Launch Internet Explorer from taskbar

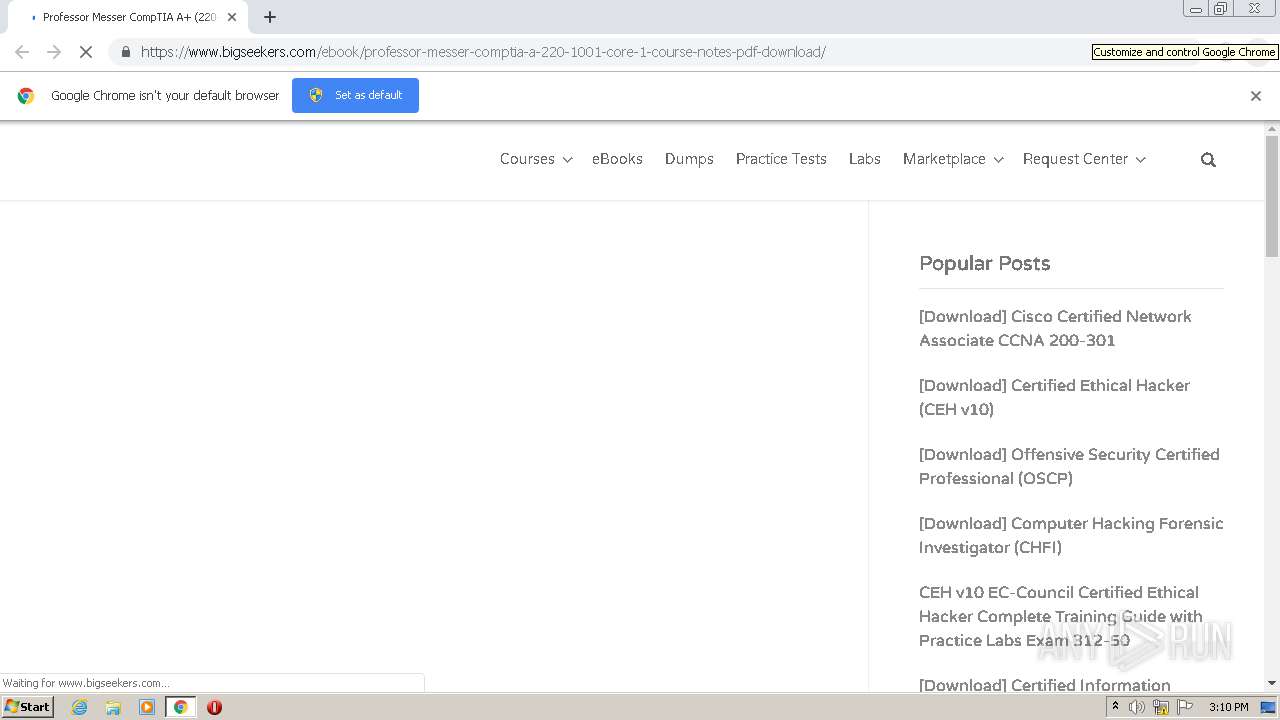(x=80, y=707)
